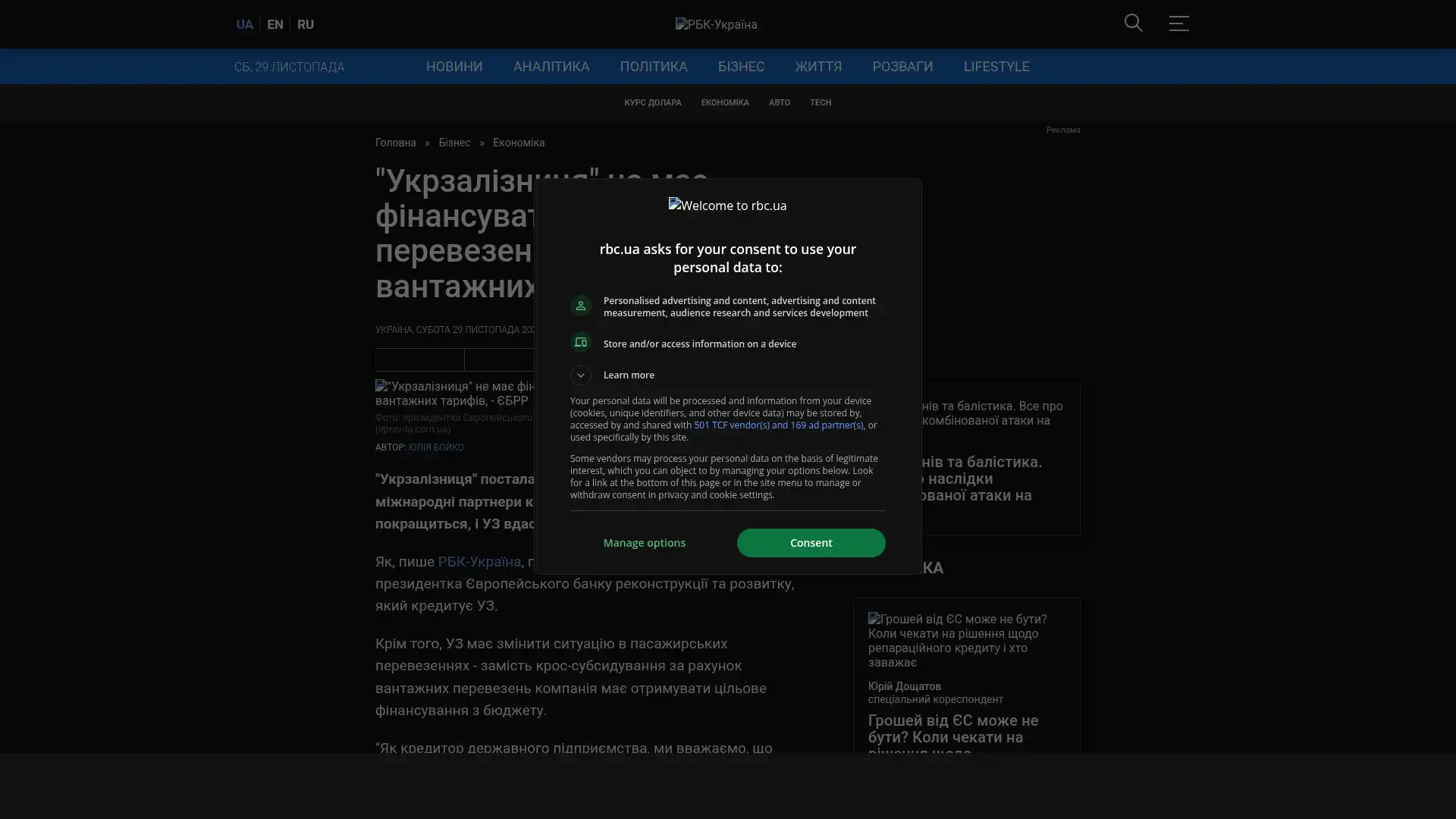Open the АНАЛІТИКА menu section

551,67
